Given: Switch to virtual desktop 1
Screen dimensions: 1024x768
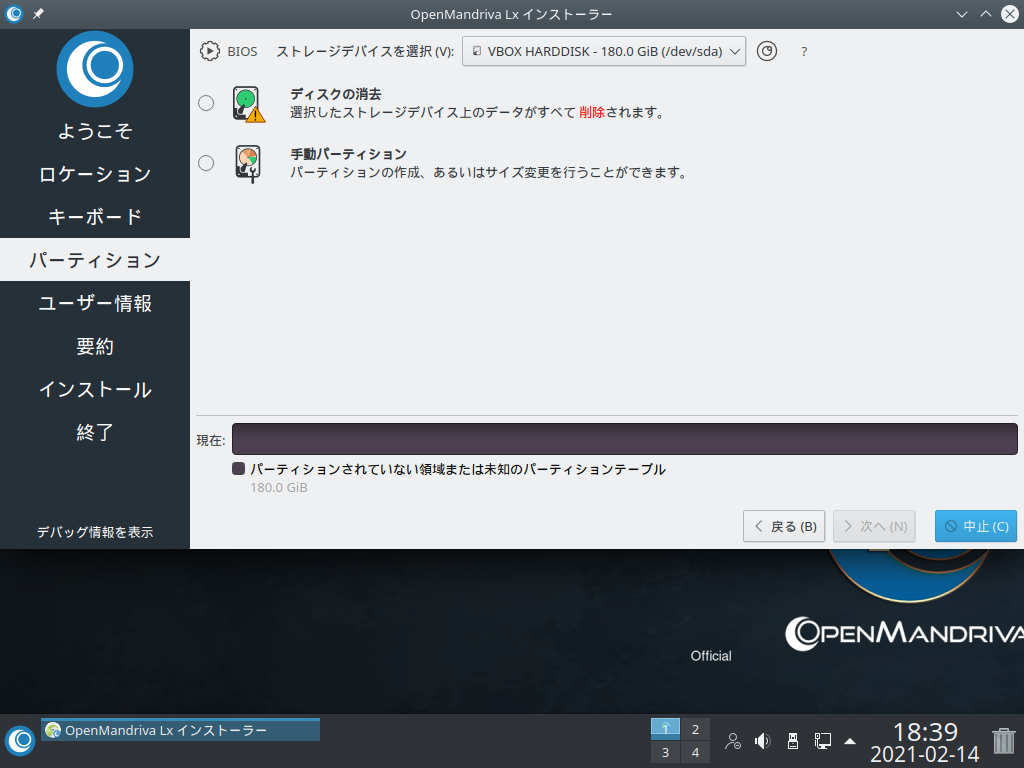Looking at the screenshot, I should pos(665,729).
